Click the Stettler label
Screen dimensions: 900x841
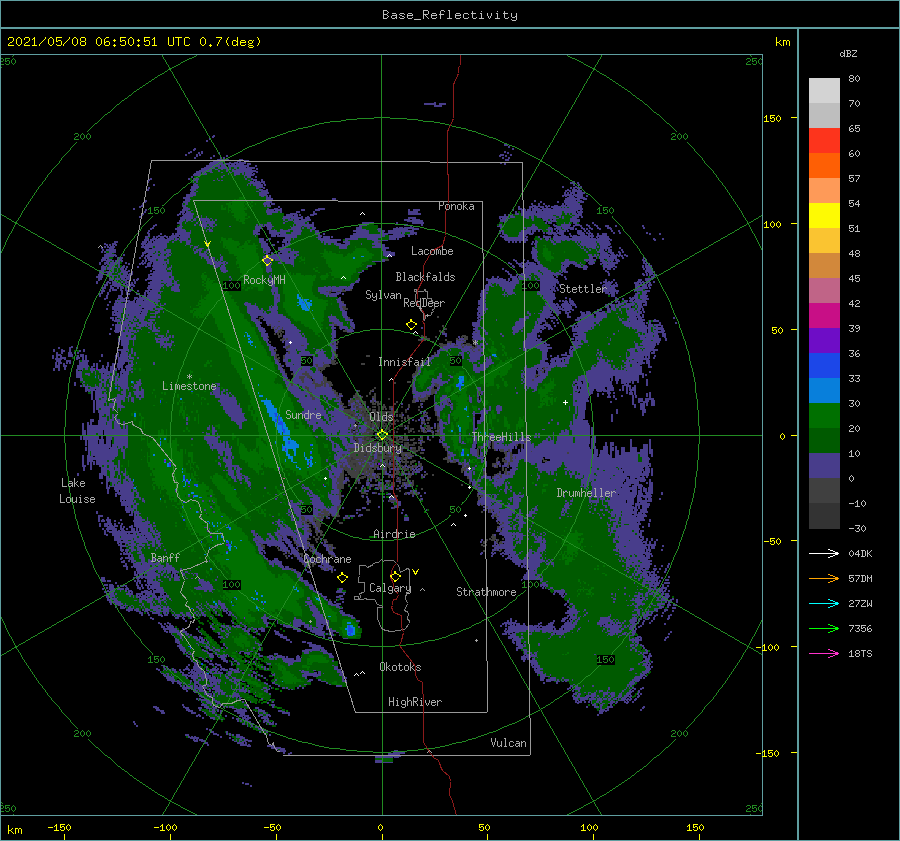(x=583, y=289)
